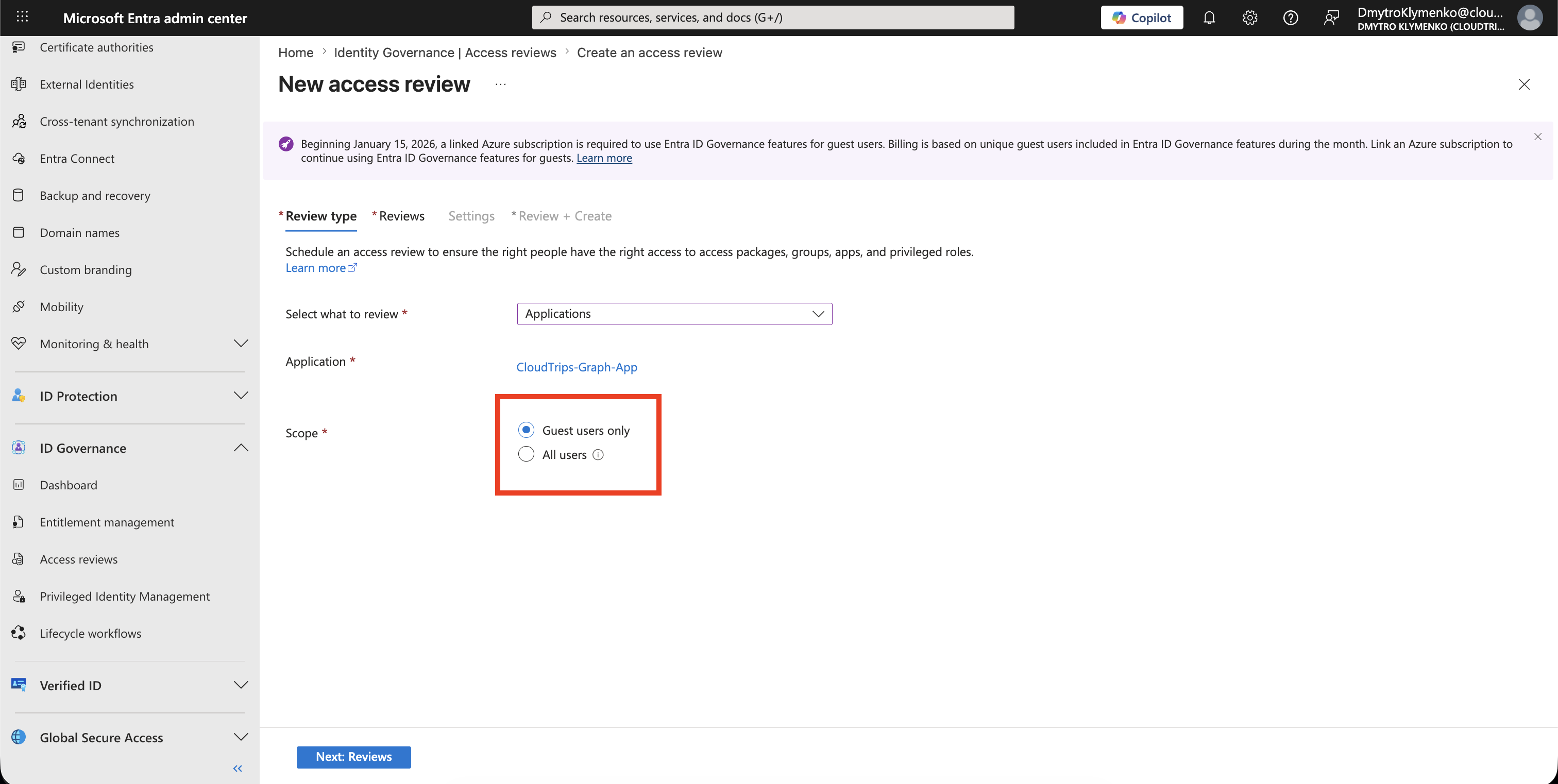Expand the Global Secure Access chevron
Image resolution: width=1558 pixels, height=784 pixels.
(x=241, y=738)
